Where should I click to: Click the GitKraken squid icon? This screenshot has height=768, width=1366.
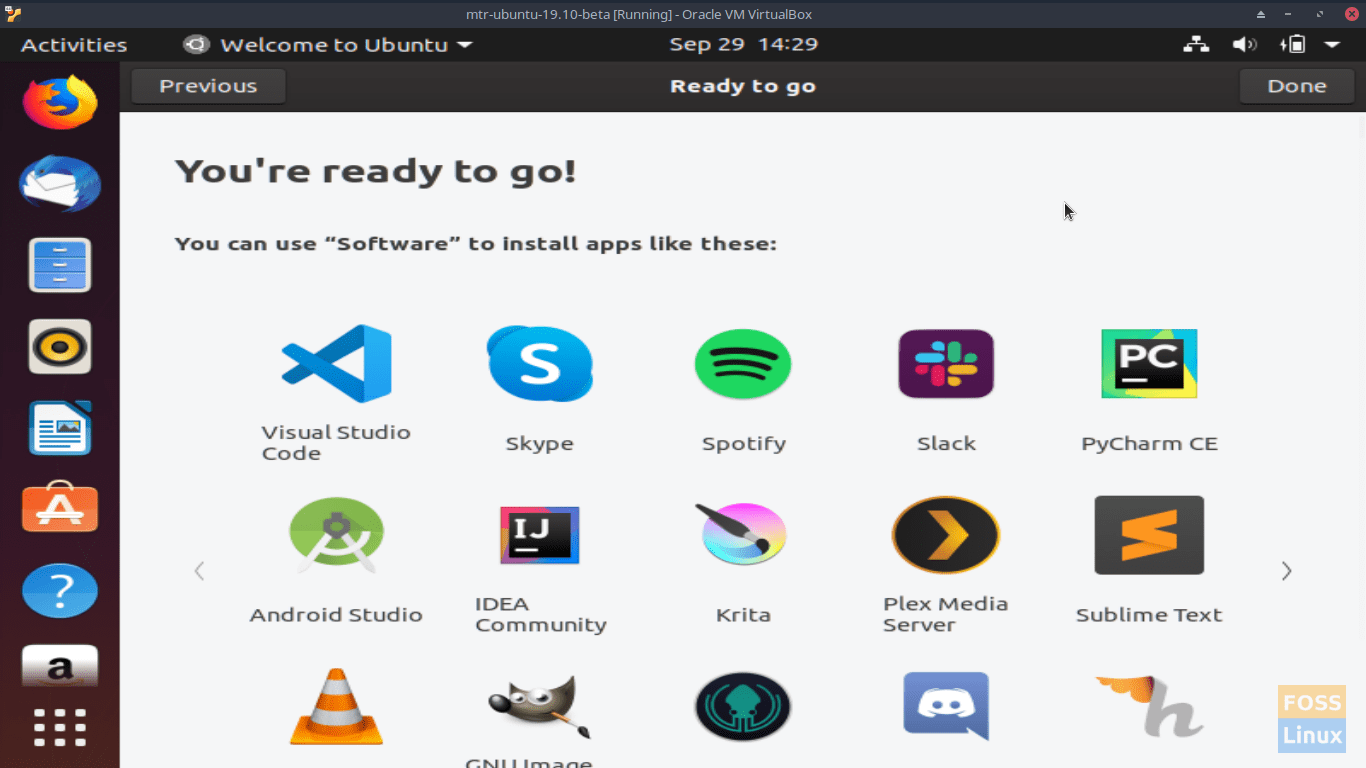pyautogui.click(x=743, y=707)
